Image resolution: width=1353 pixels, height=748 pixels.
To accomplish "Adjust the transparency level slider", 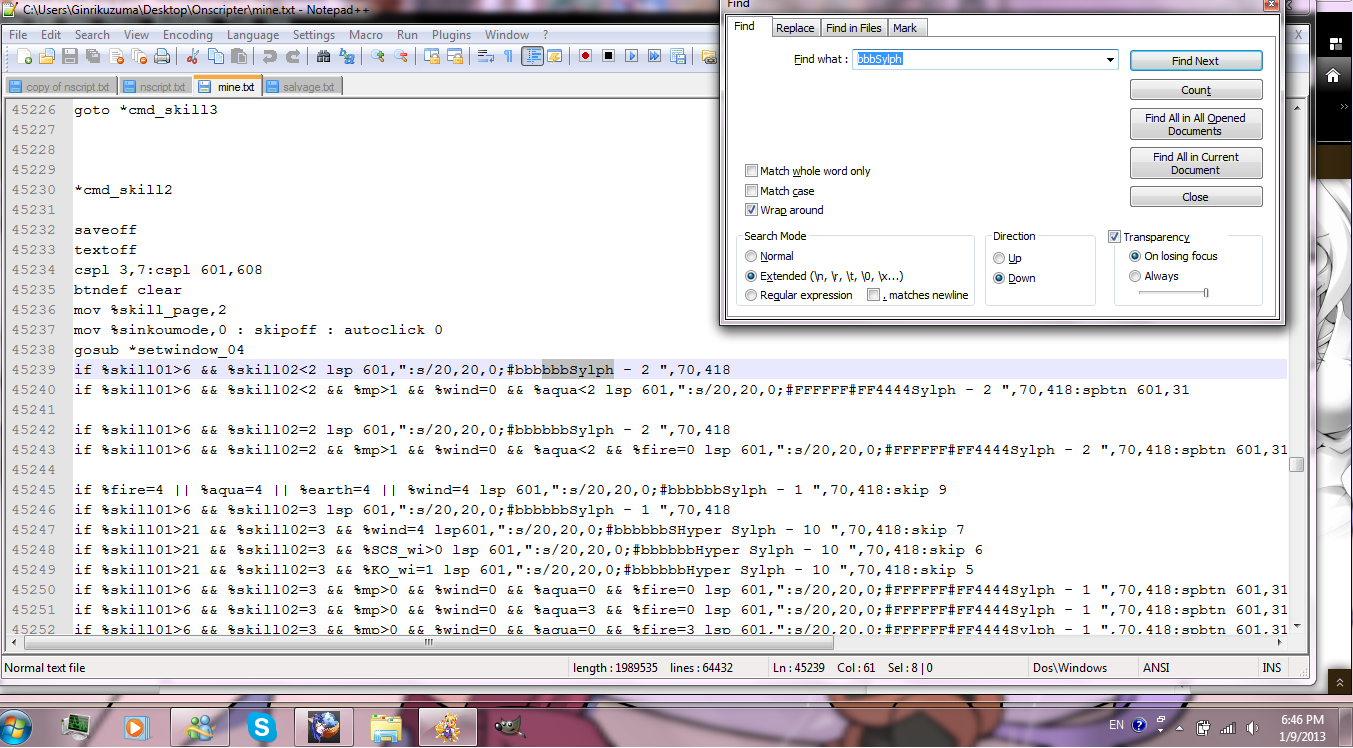I will pos(1206,293).
